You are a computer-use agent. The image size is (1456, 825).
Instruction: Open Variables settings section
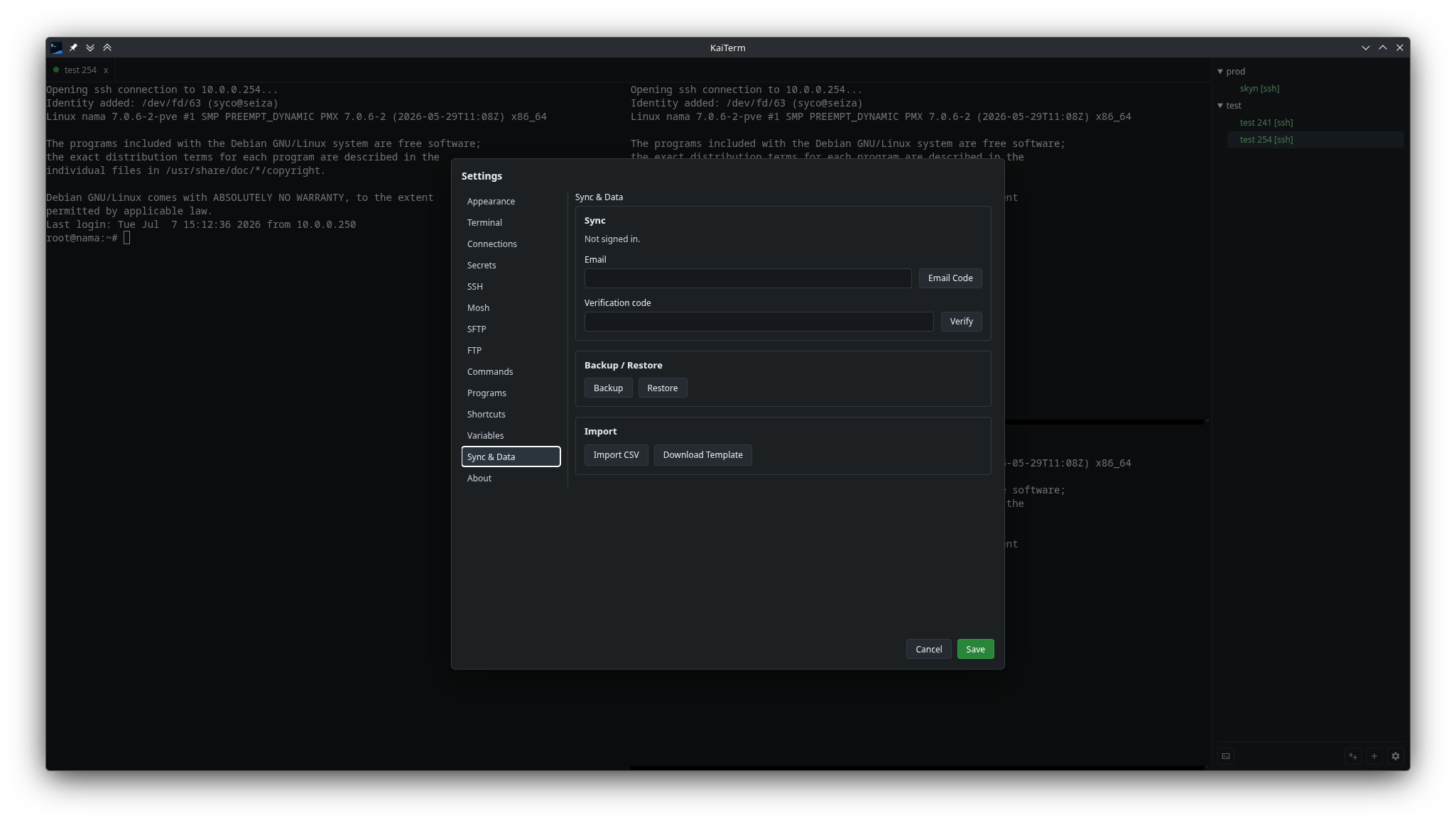click(511, 436)
